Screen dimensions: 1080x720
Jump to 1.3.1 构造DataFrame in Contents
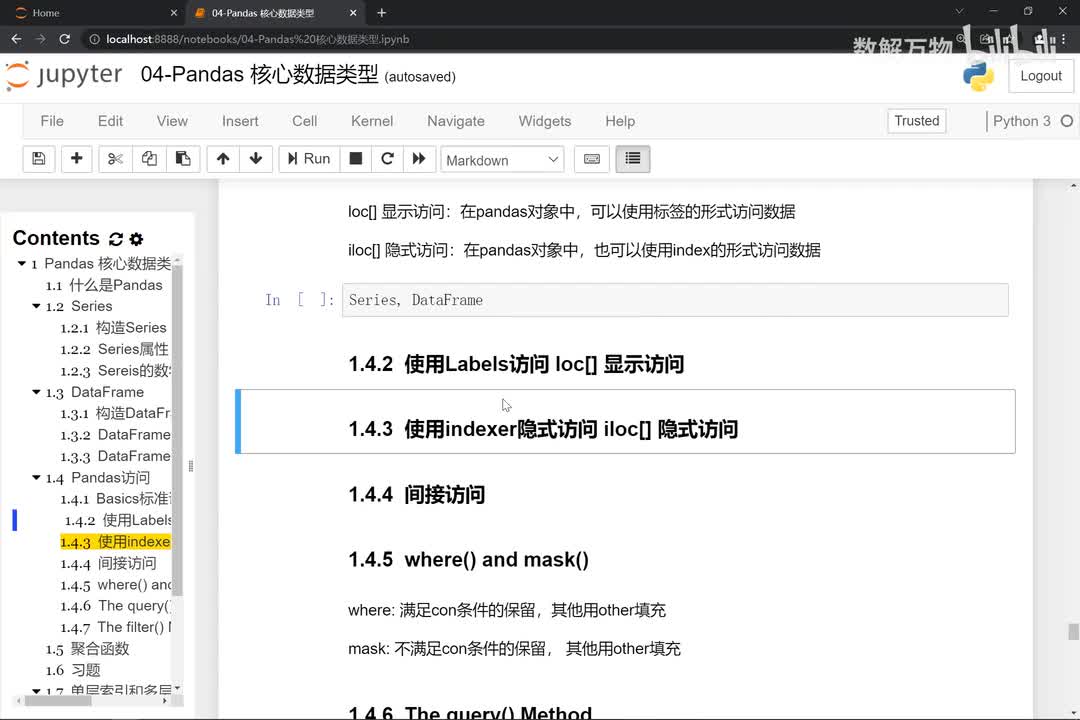click(115, 413)
